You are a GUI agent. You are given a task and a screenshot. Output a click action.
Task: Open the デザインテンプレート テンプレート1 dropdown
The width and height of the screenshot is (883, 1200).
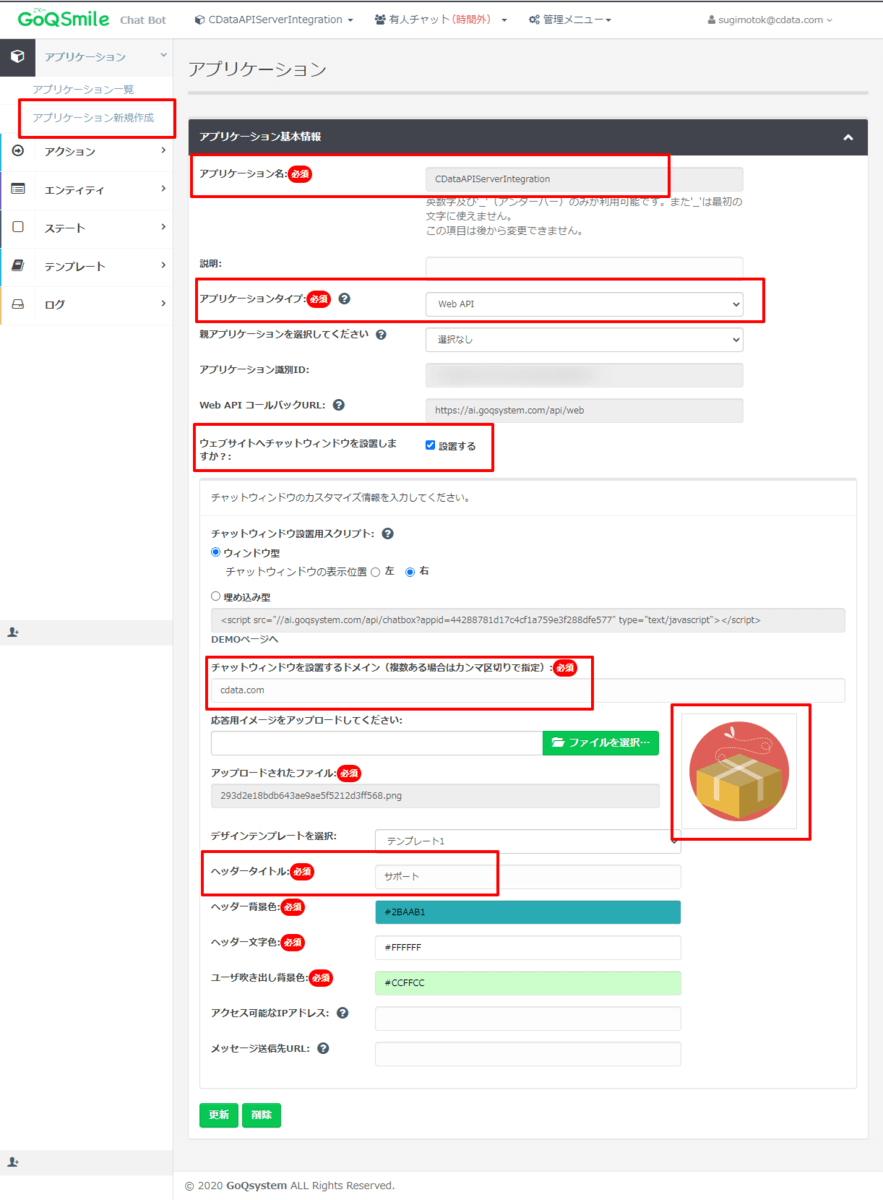coord(528,841)
